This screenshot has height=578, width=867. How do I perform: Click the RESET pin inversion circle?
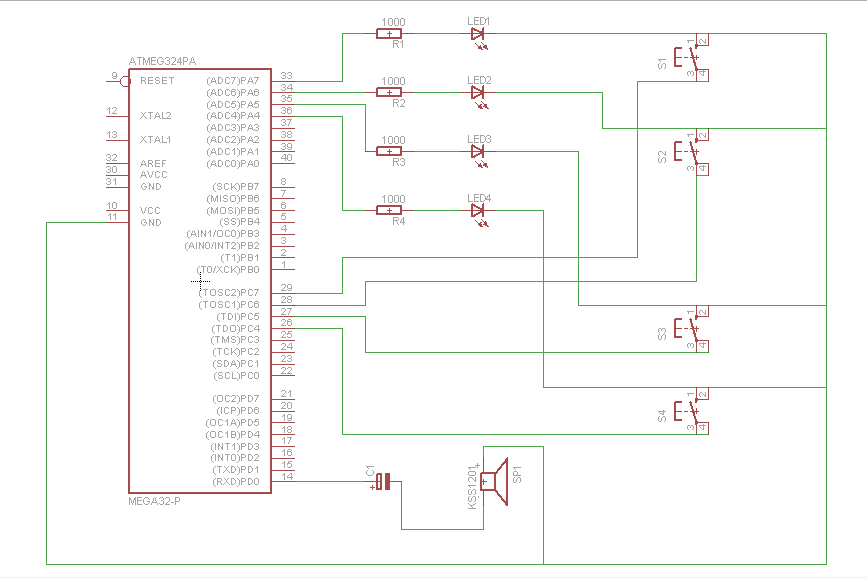coord(125,81)
